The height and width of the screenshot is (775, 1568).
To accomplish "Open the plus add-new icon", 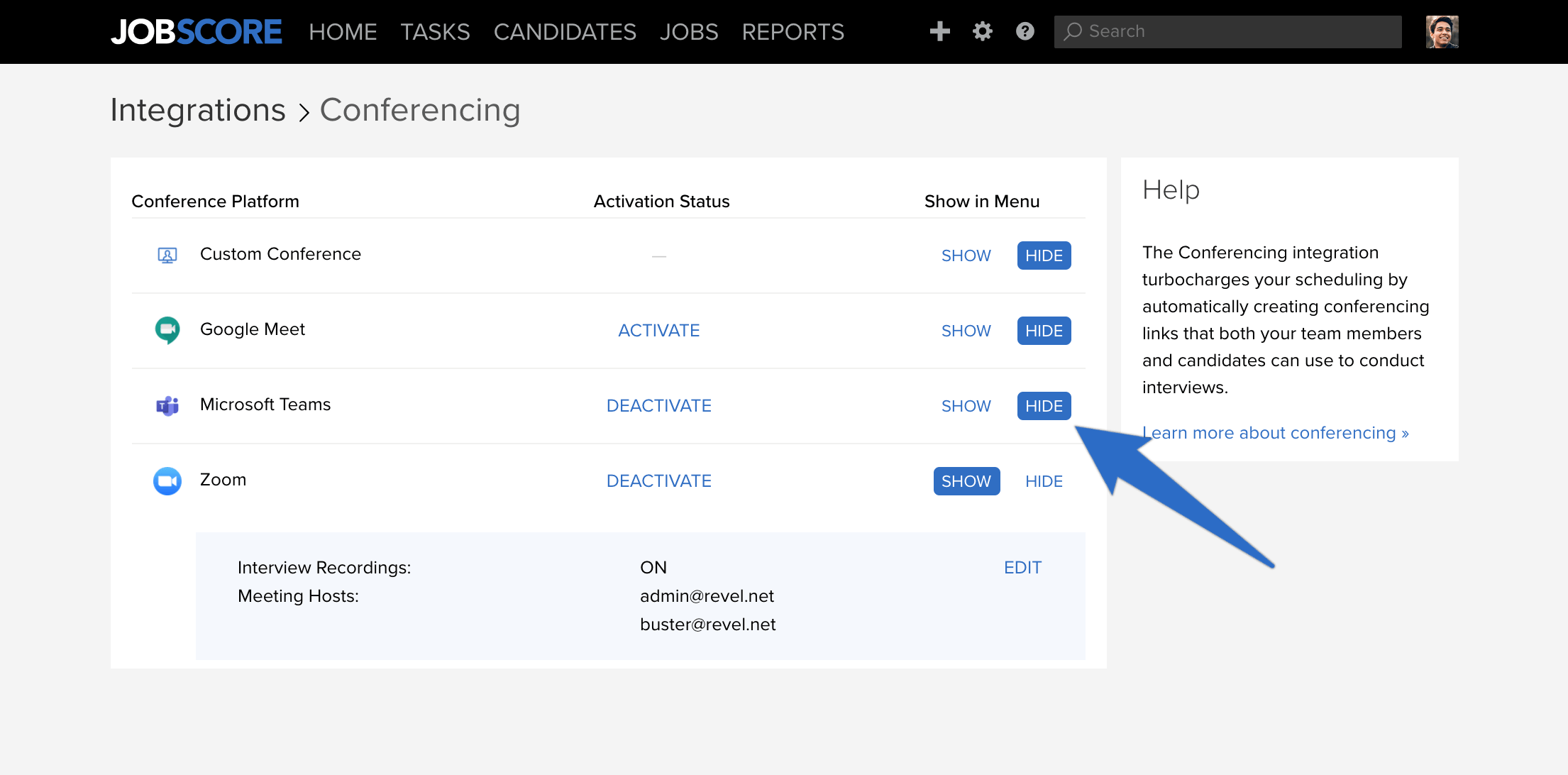I will (940, 31).
